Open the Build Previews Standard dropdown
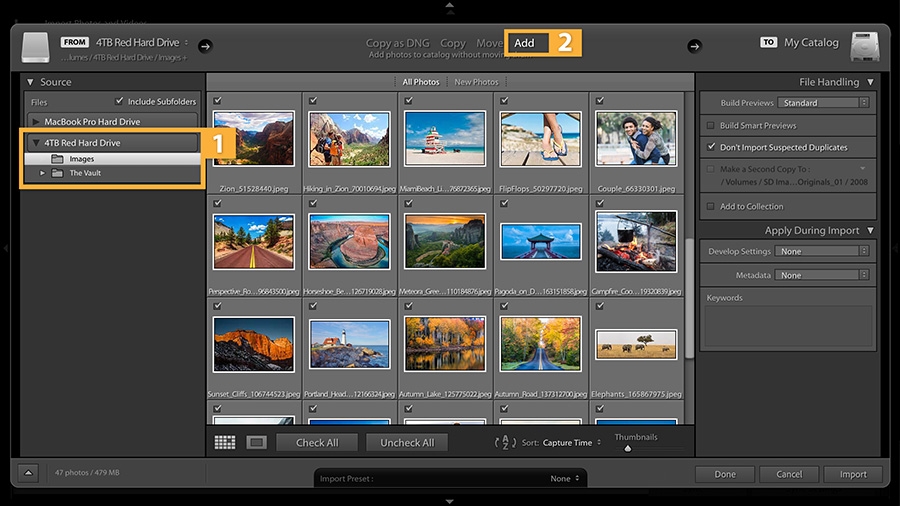 [x=823, y=103]
